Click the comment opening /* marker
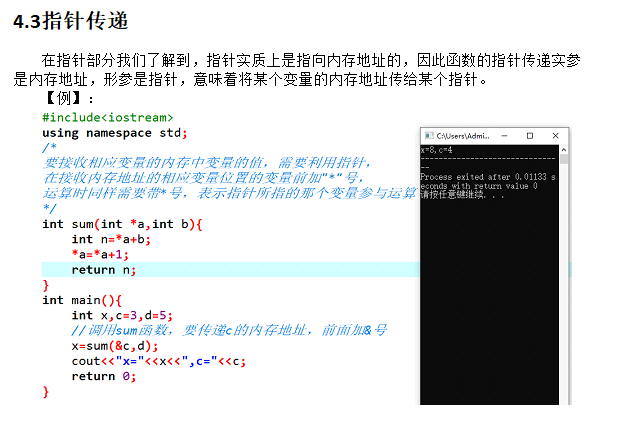The image size is (617, 421). pos(49,148)
